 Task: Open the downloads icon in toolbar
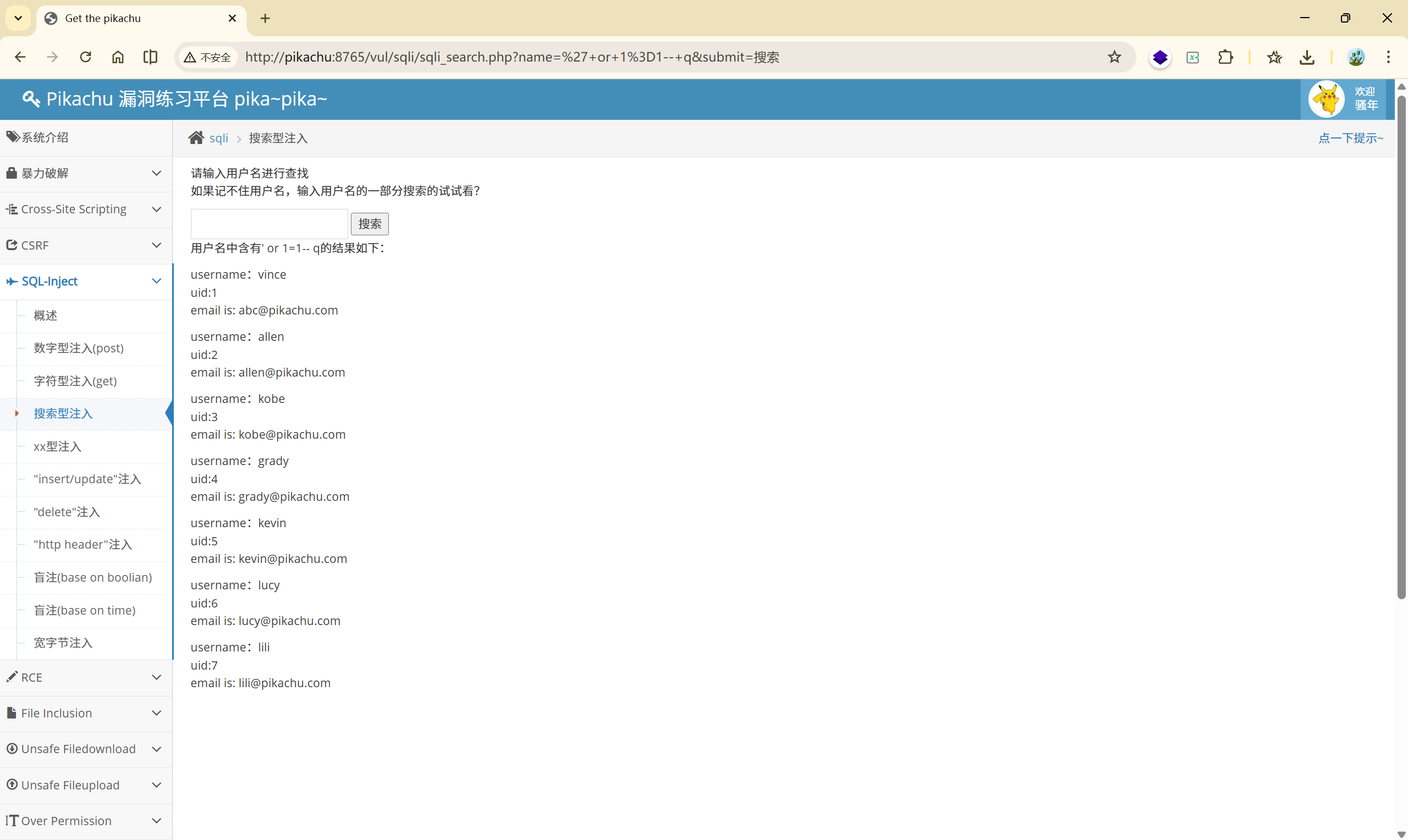(1307, 57)
